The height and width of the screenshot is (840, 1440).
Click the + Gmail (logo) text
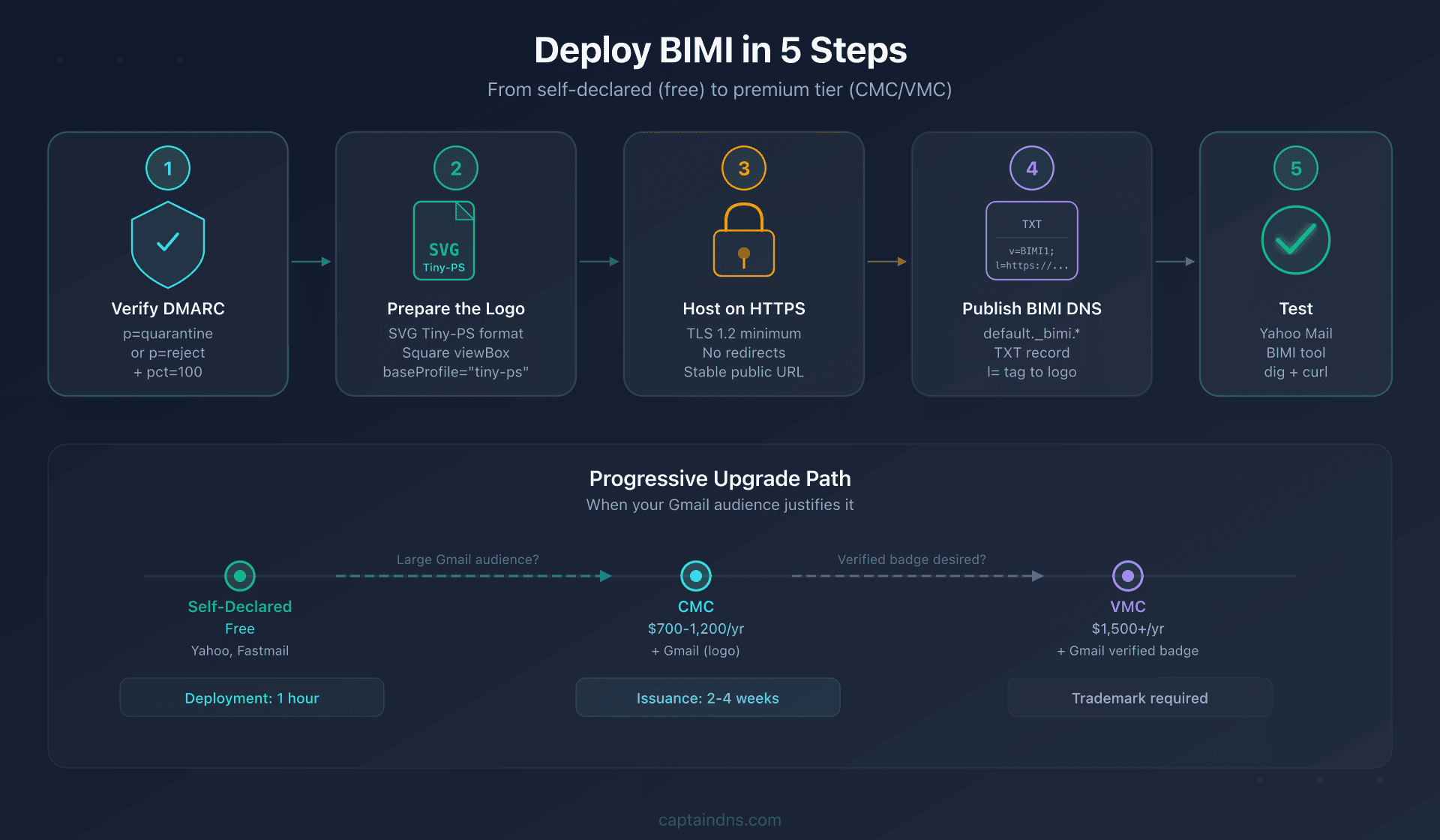(696, 650)
